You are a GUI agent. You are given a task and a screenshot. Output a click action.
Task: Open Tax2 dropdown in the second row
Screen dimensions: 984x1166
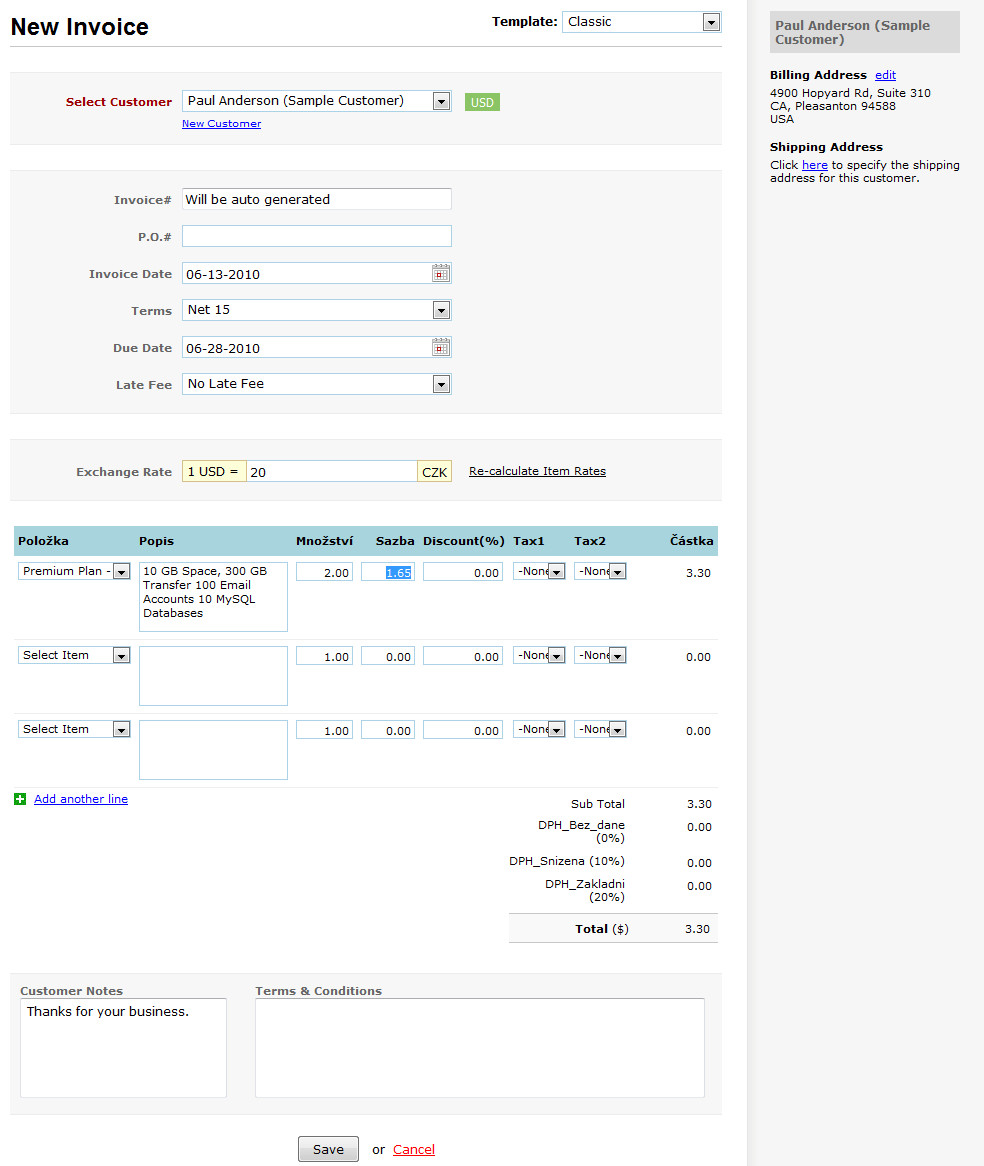pyautogui.click(x=617, y=656)
